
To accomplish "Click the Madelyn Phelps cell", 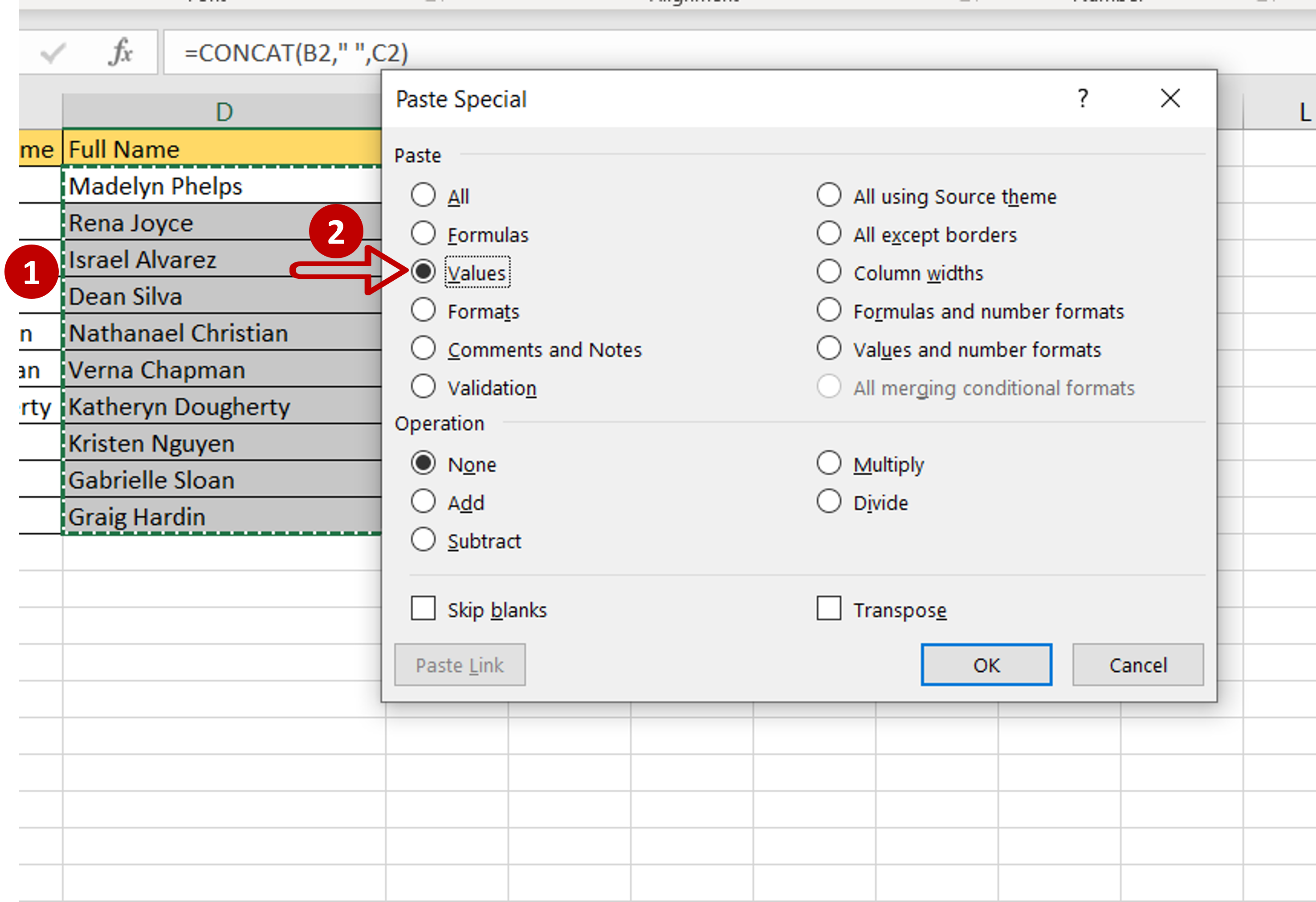I will pos(222,185).
